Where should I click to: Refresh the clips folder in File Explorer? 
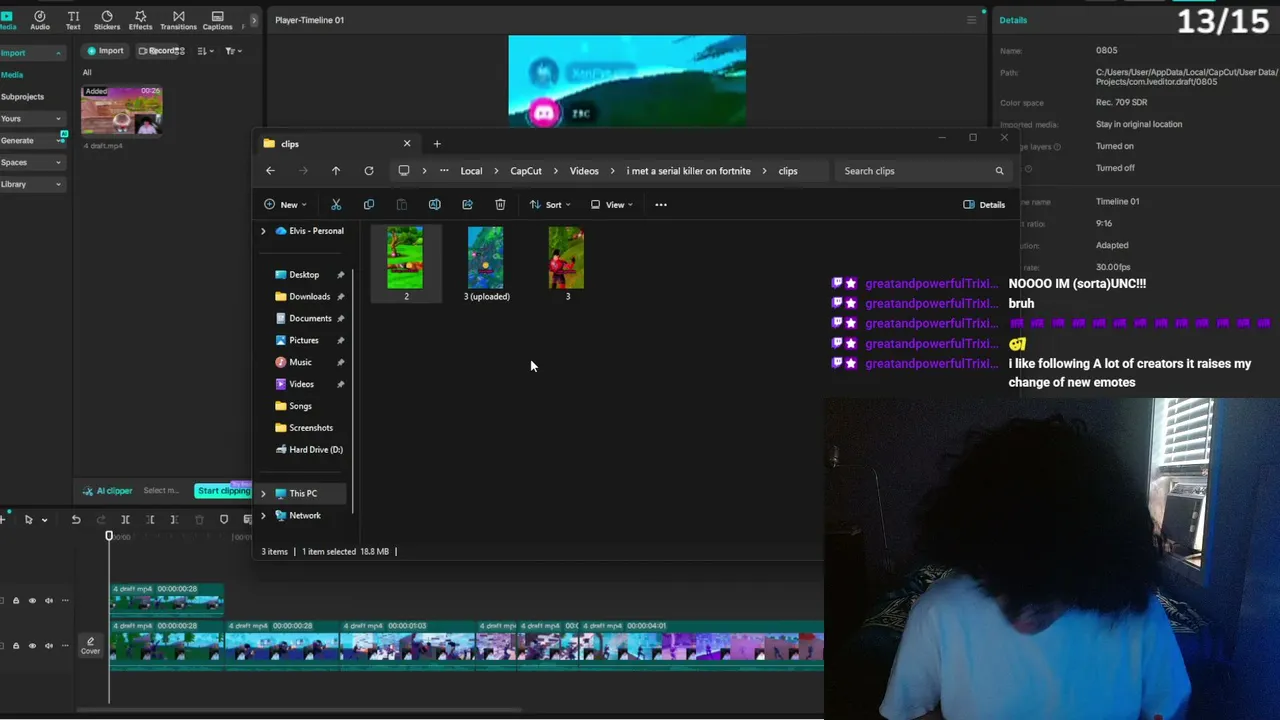pos(369,171)
